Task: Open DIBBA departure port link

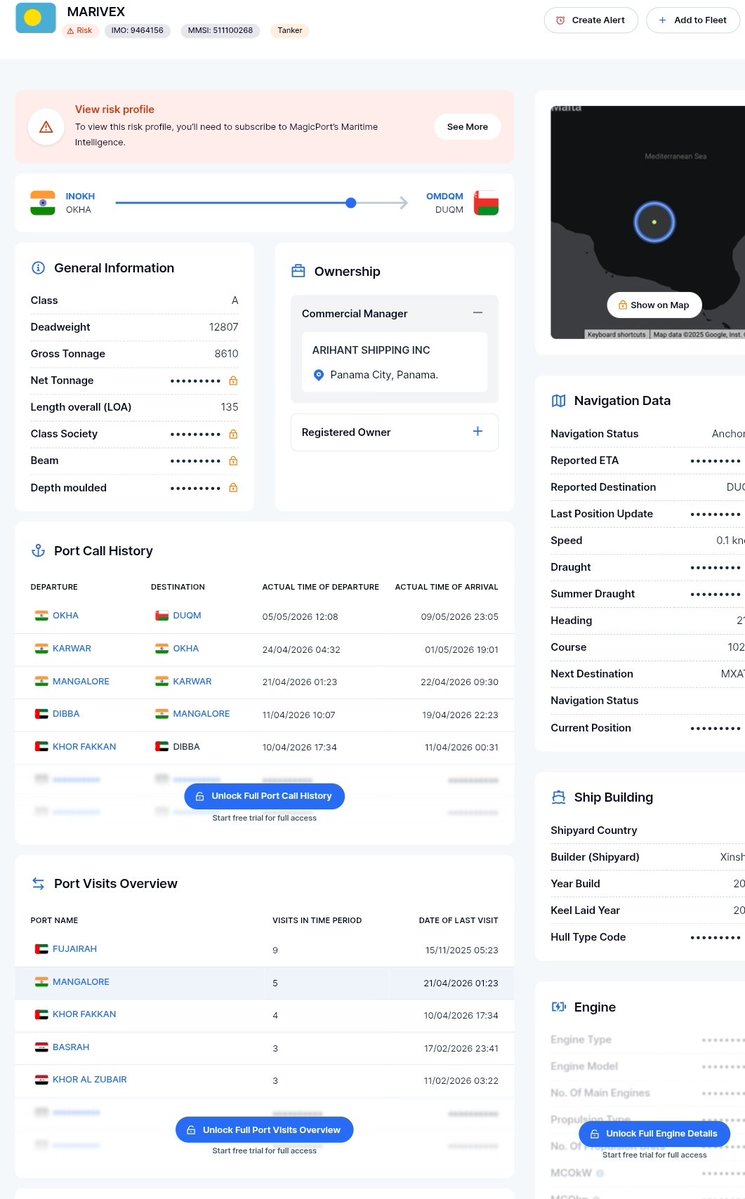Action: coord(66,713)
